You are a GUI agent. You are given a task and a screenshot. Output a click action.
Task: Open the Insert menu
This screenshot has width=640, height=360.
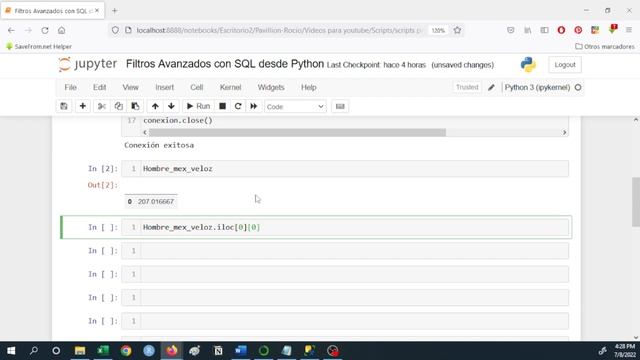[164, 87]
